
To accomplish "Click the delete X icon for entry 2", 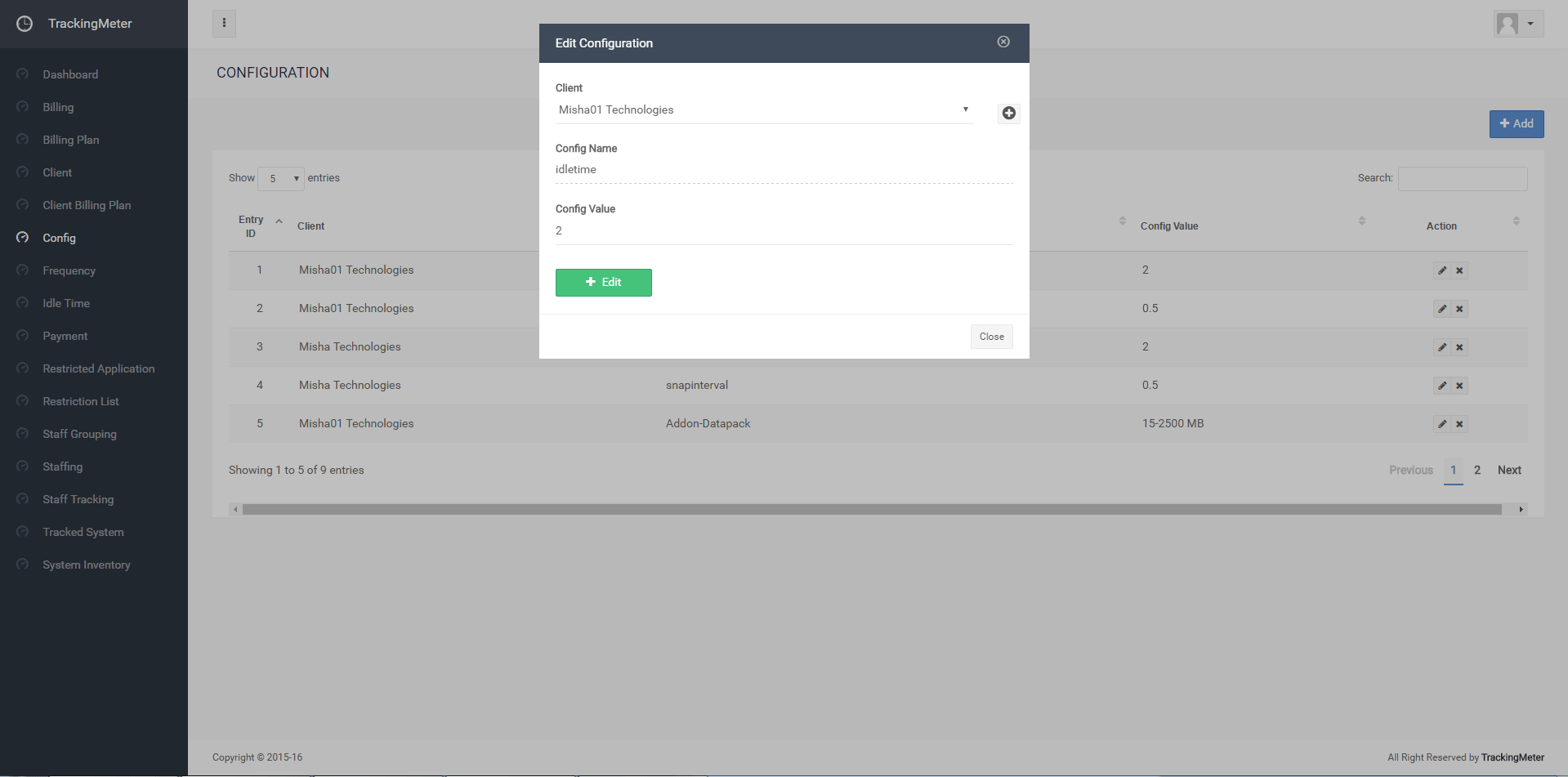I will pos(1459,309).
